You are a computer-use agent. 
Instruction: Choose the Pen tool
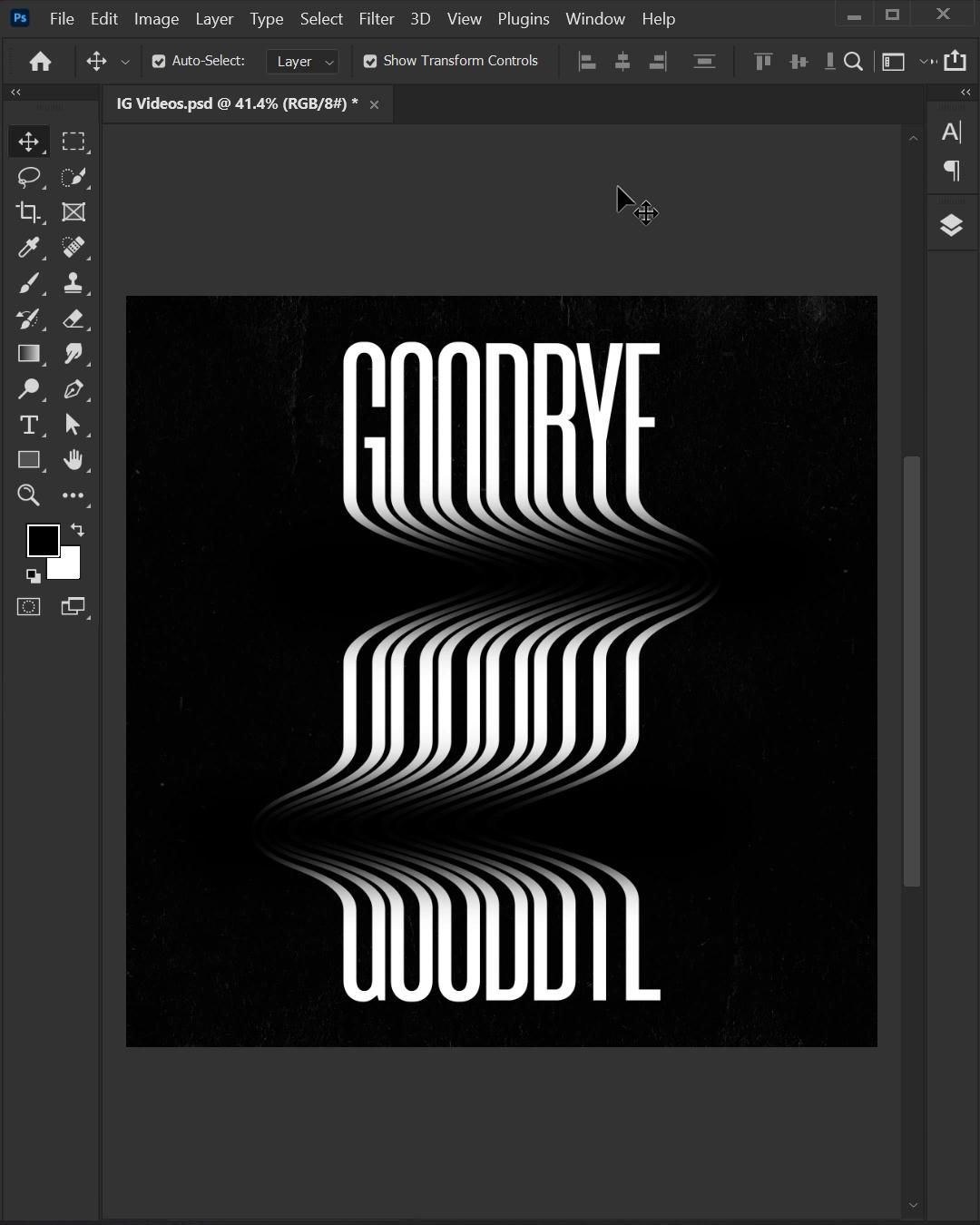click(73, 389)
